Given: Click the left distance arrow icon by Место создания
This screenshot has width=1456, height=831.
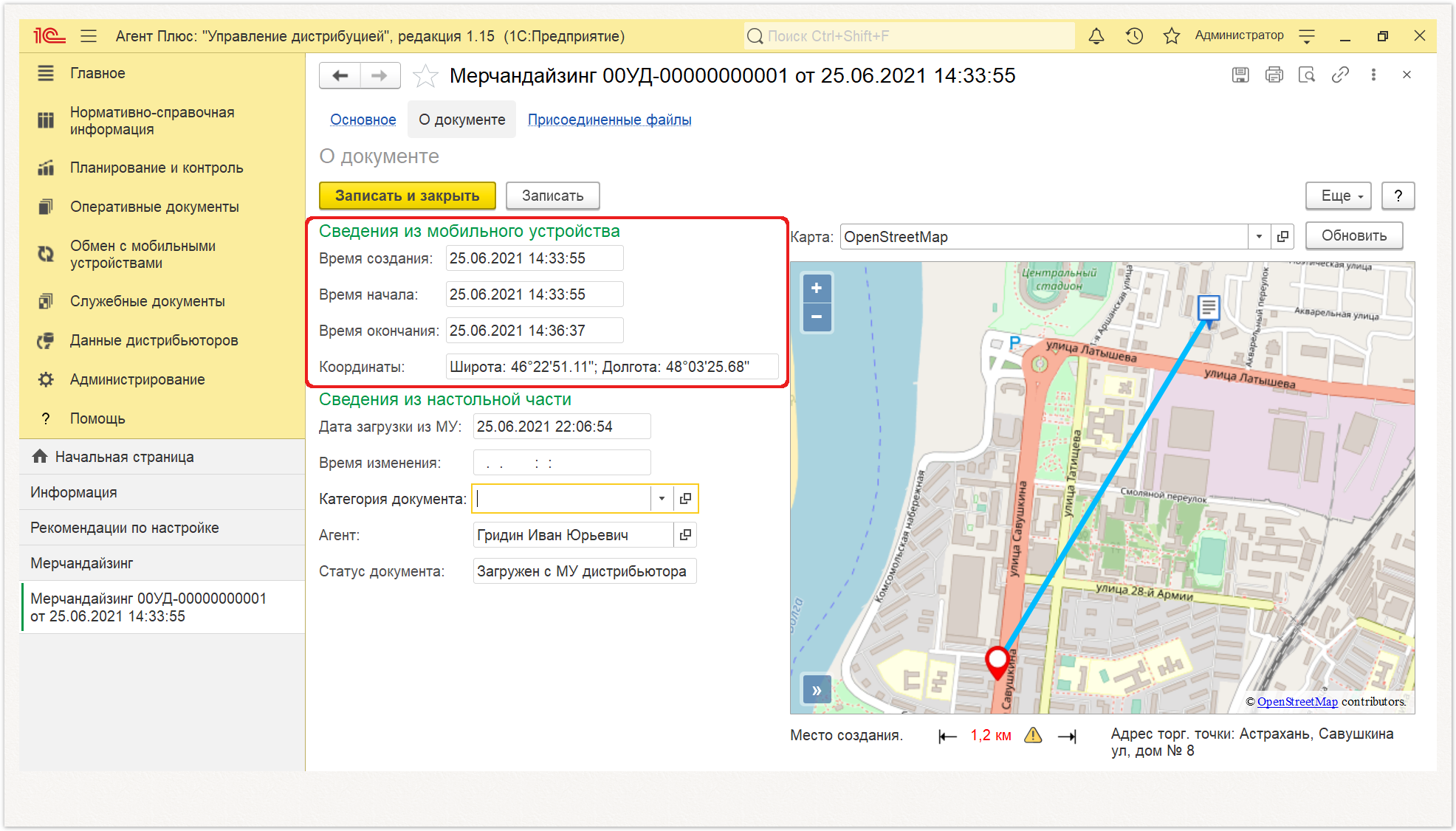Looking at the screenshot, I should [x=947, y=736].
